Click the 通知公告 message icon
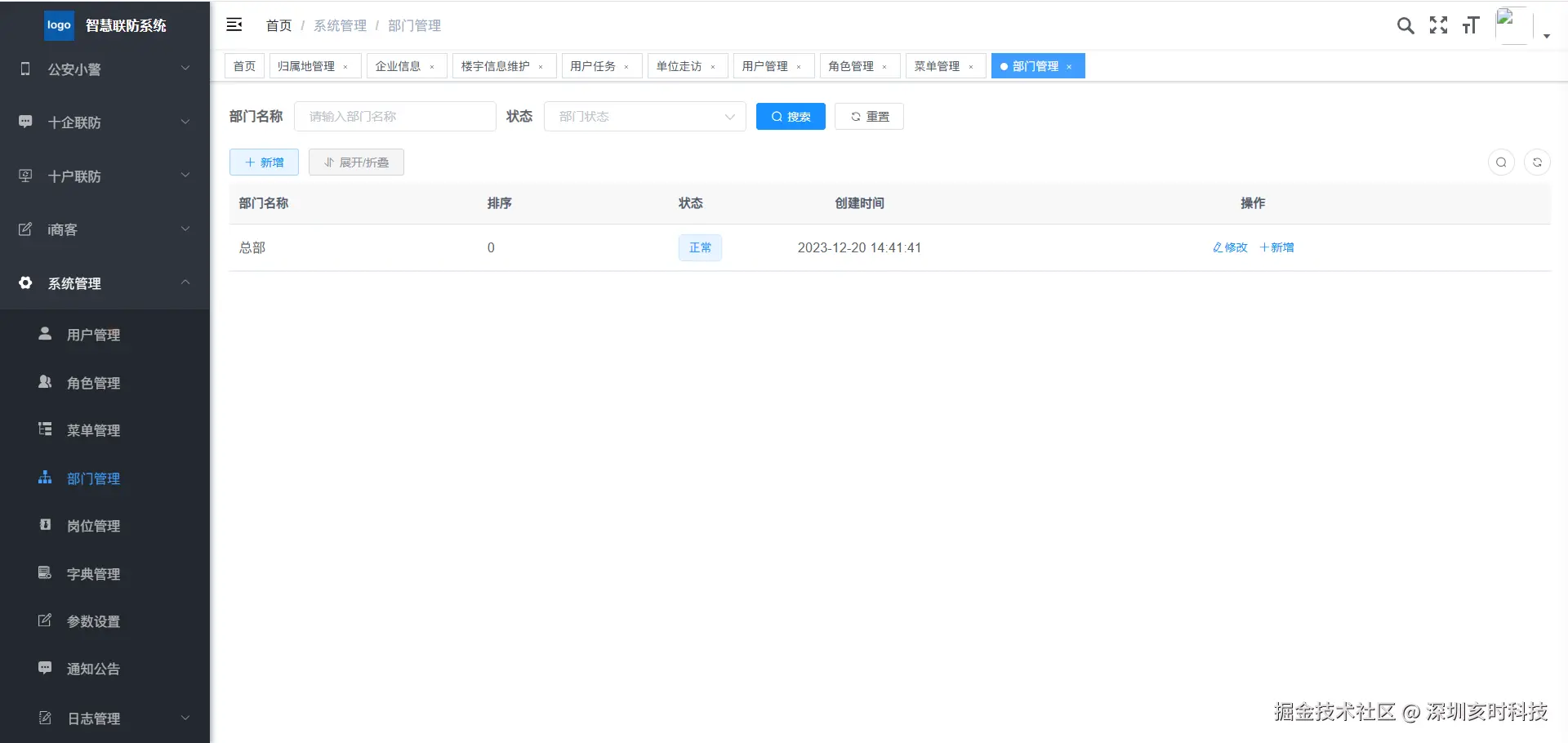 point(45,668)
